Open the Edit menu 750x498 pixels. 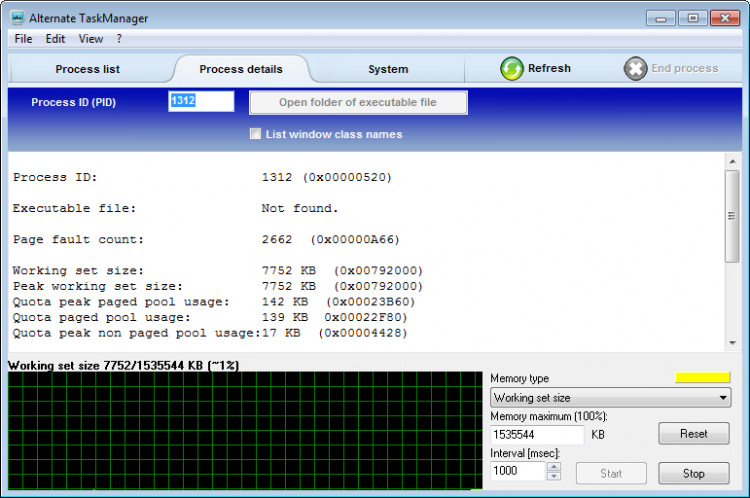pyautogui.click(x=55, y=39)
